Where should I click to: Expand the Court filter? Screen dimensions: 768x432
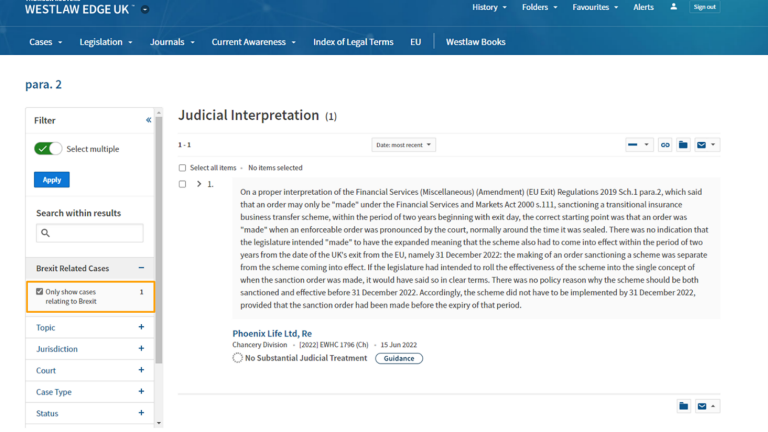(x=141, y=370)
